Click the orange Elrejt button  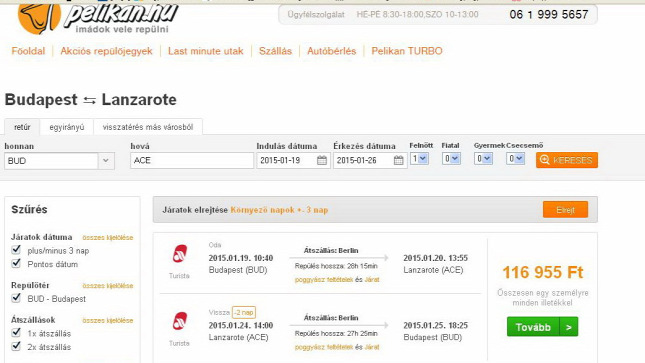click(565, 210)
